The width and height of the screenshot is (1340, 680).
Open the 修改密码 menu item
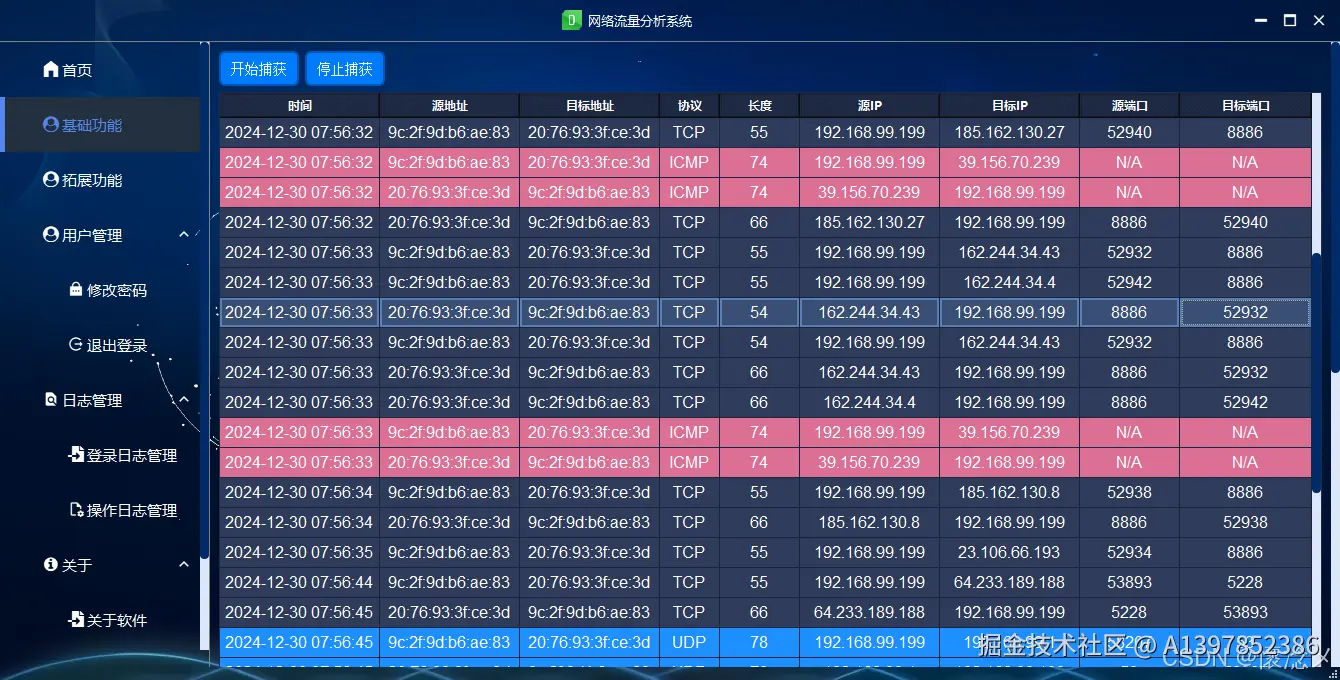pos(100,290)
